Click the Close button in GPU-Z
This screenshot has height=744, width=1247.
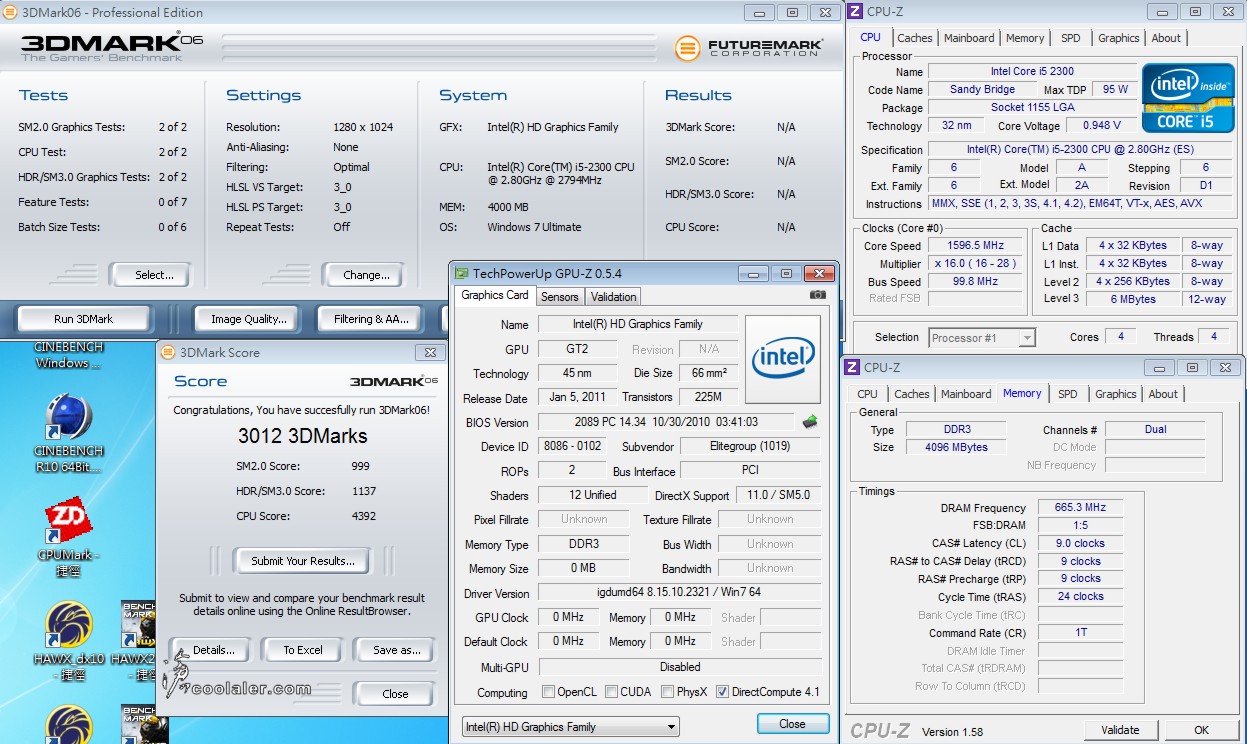792,724
